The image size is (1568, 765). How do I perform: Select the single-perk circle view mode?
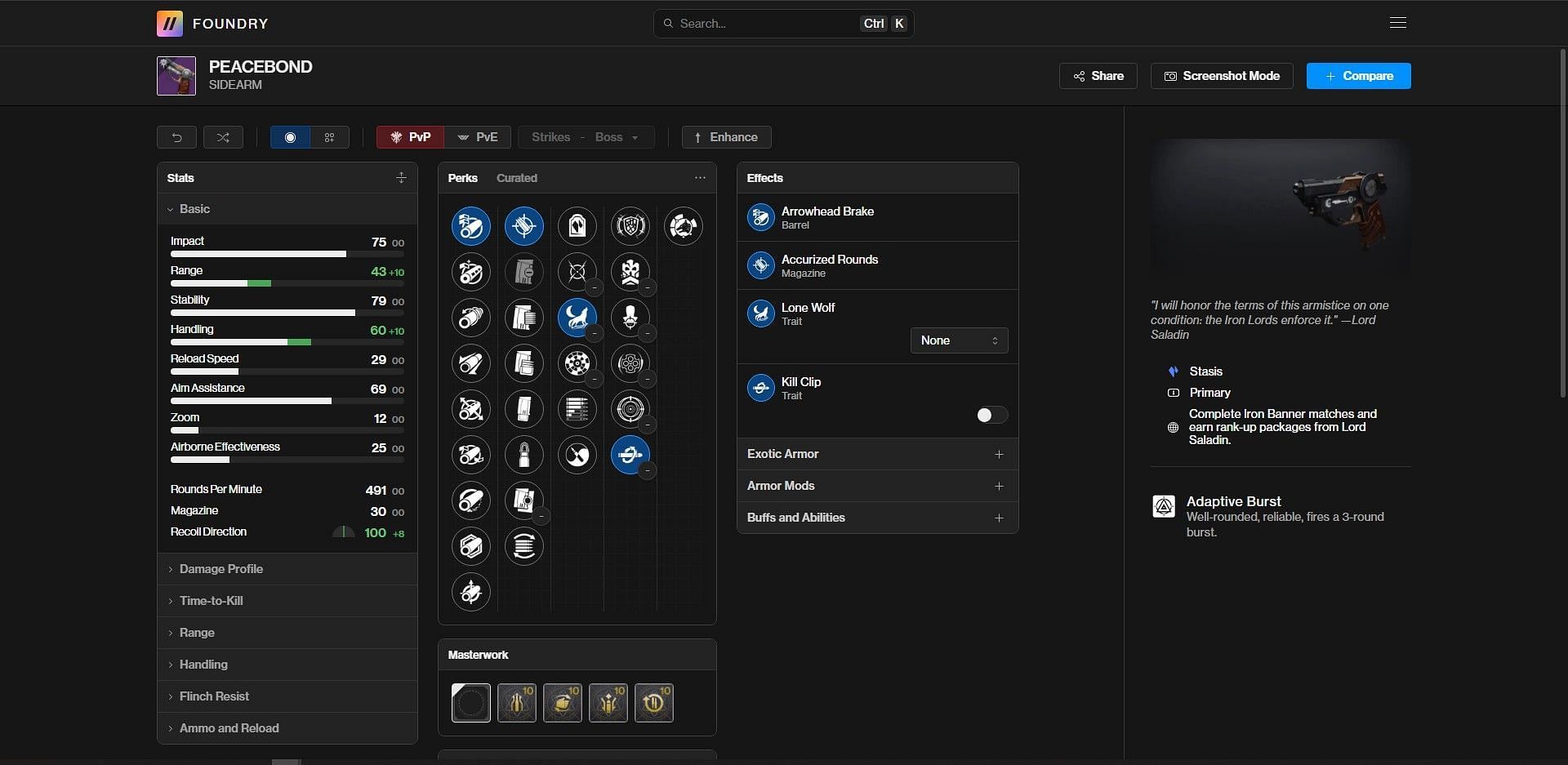290,137
